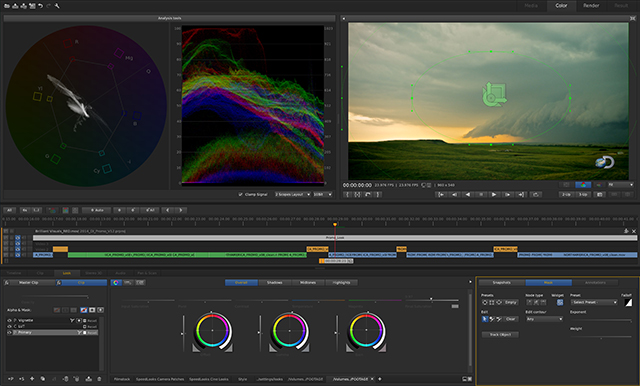Select the Shadows tab
This screenshot has height=386, width=640.
275,282
